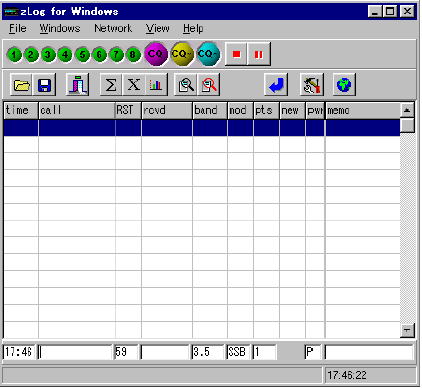Click the memo column header
Viewport: 422px width, 388px height.
[x=363, y=110]
